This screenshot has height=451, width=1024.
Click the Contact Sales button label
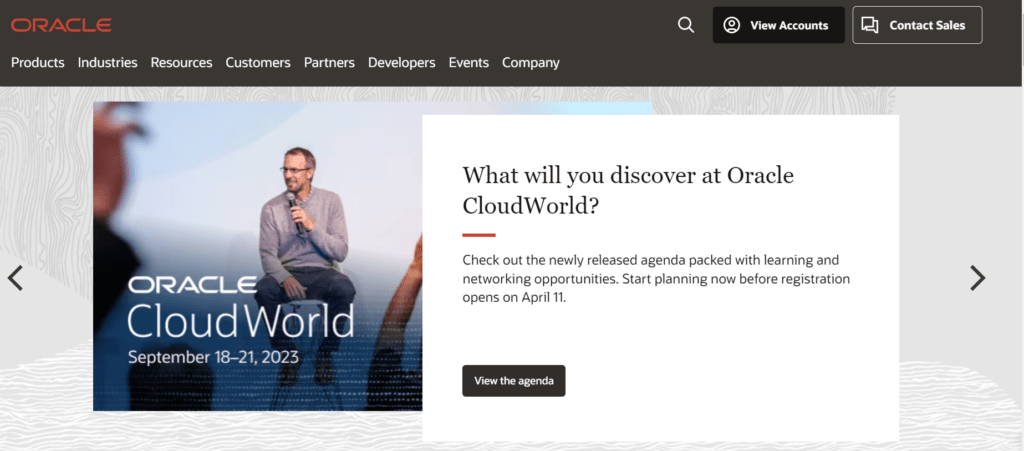point(927,25)
